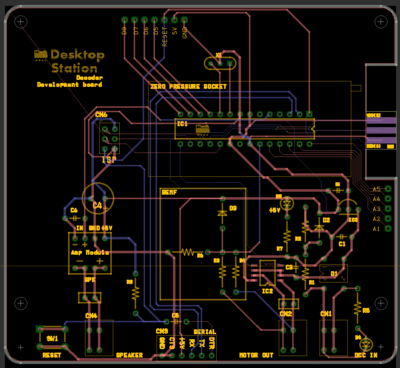
Task: Select the C3 capacitor symbol
Action: pos(296,267)
